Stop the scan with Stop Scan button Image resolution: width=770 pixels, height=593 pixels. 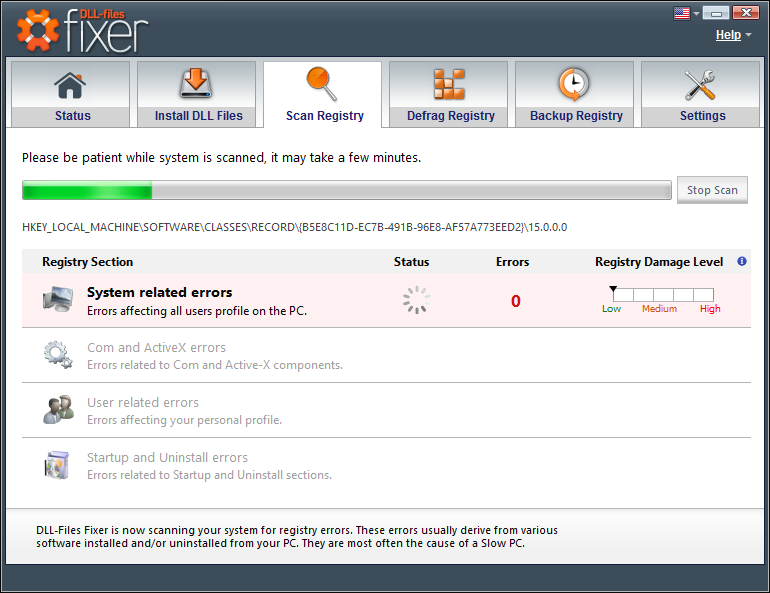pos(712,190)
